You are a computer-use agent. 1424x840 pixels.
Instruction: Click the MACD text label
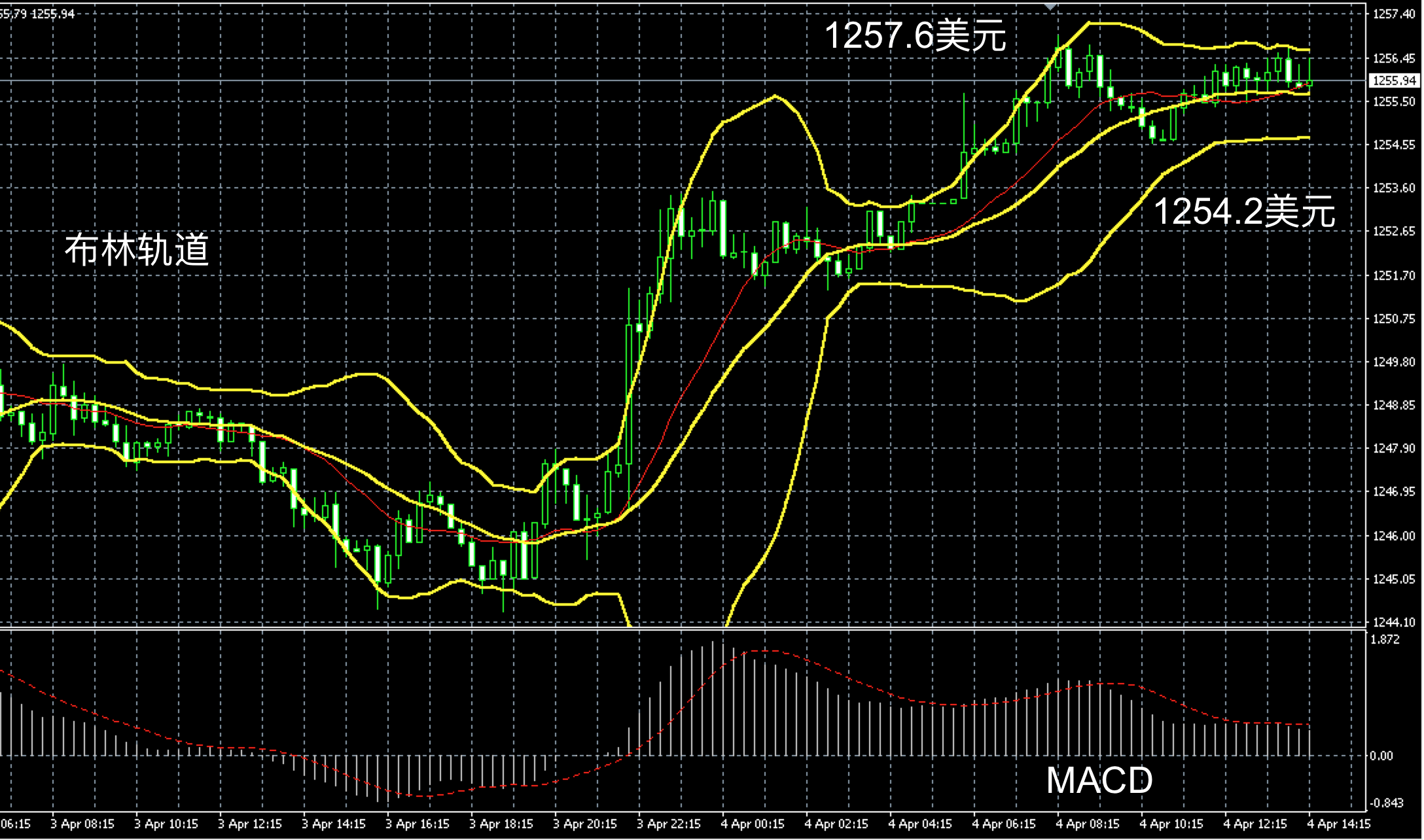coord(1099,780)
